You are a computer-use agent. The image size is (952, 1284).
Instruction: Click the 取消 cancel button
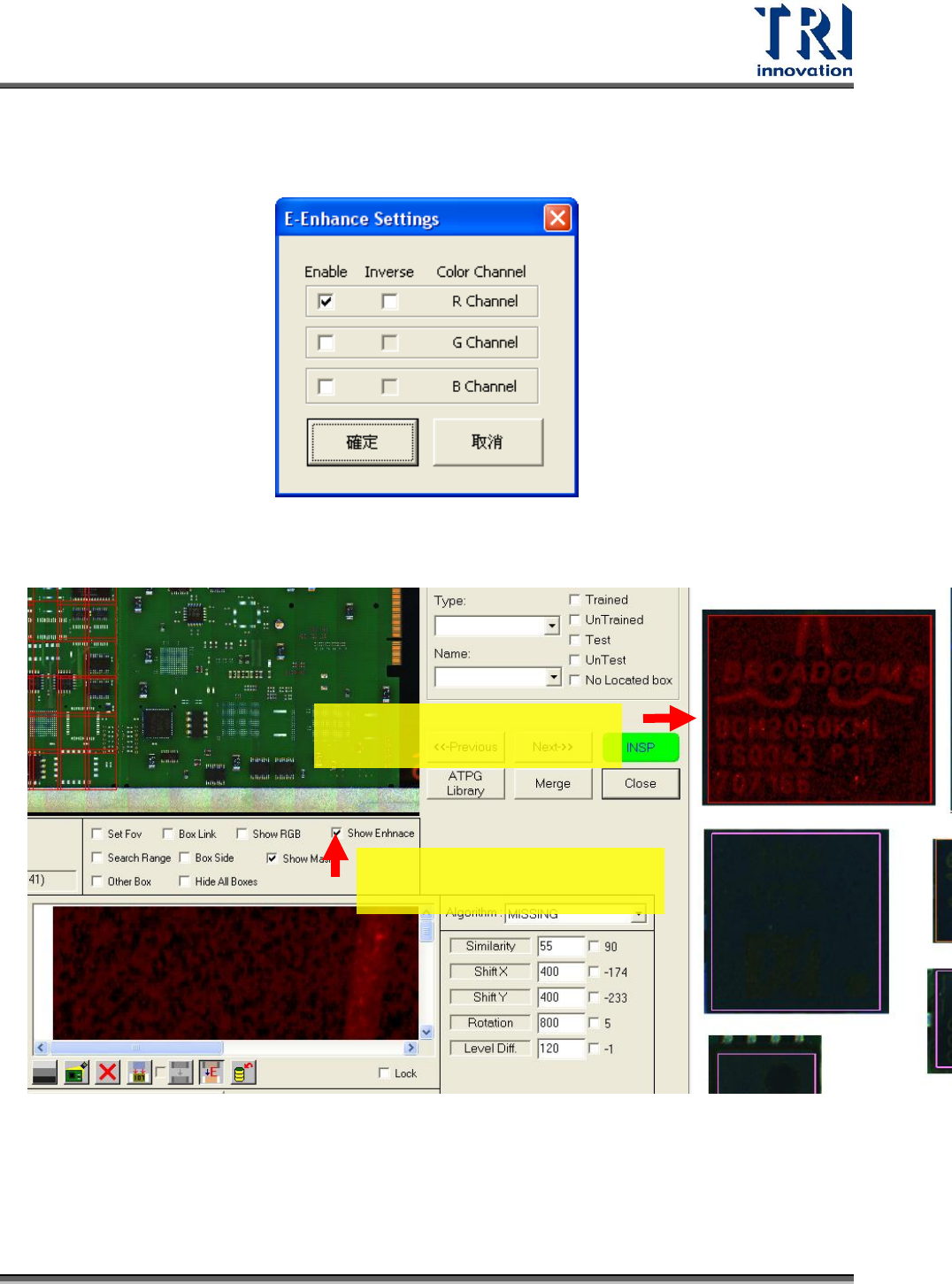488,442
